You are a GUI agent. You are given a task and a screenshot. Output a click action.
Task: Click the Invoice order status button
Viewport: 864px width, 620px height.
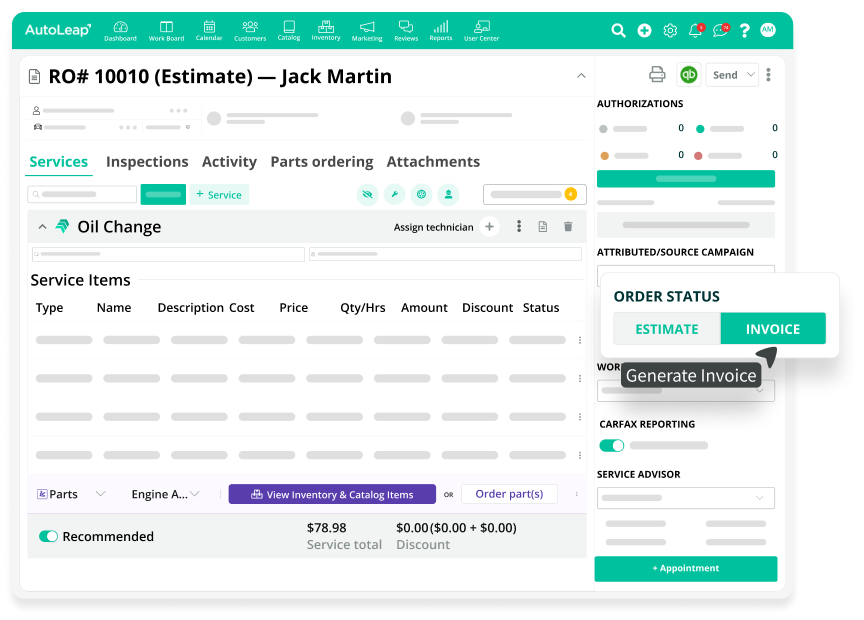(773, 329)
